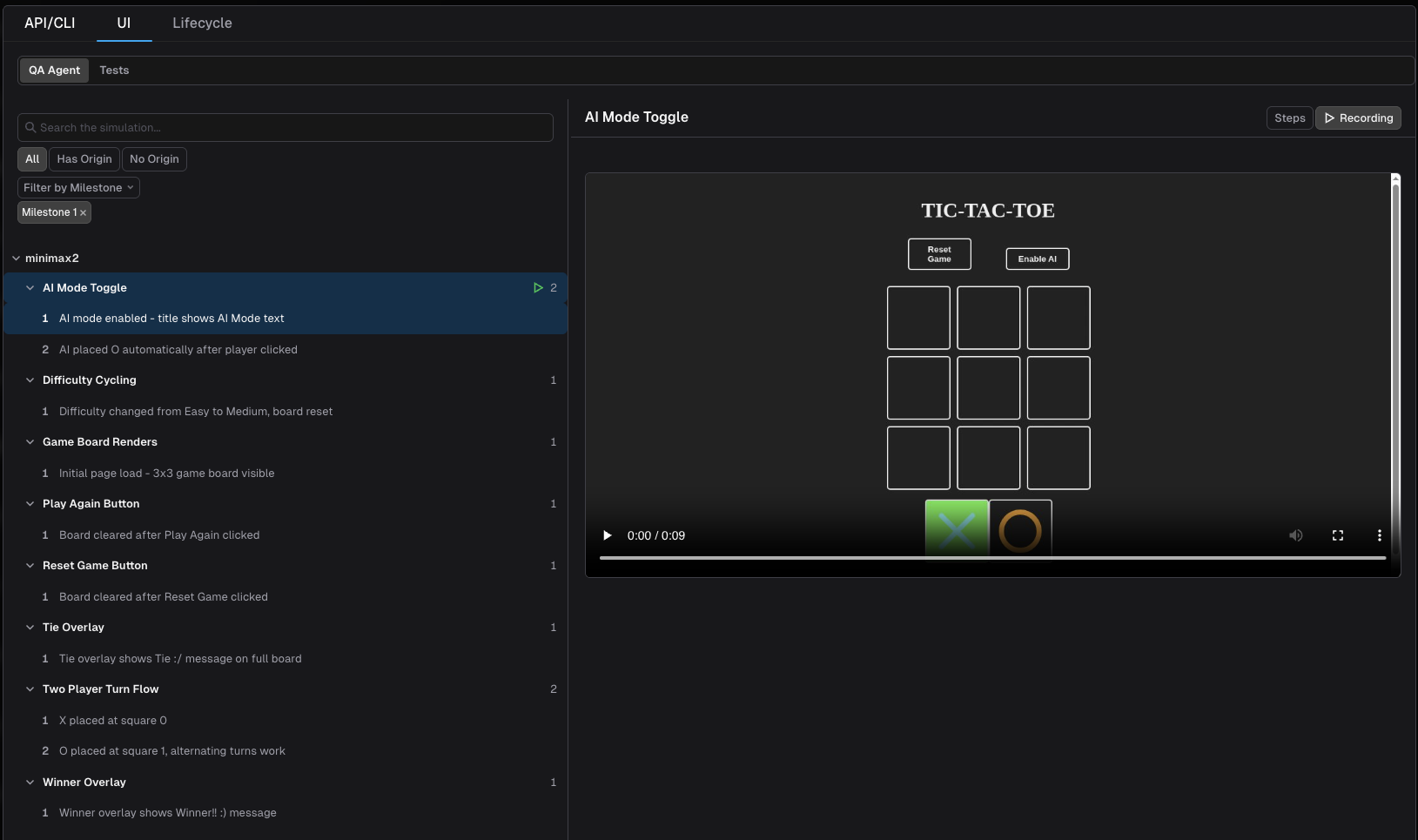Click the green X tile thumbnail
The image size is (1418, 840).
957,529
